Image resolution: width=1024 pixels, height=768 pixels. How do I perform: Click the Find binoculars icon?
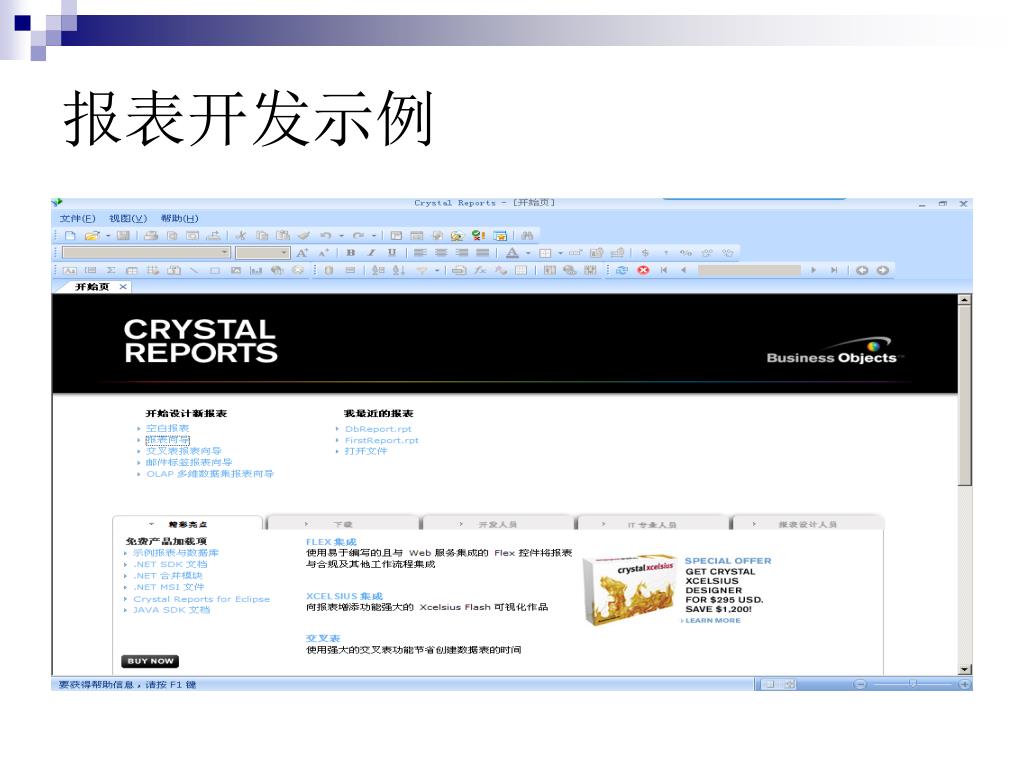pos(527,236)
